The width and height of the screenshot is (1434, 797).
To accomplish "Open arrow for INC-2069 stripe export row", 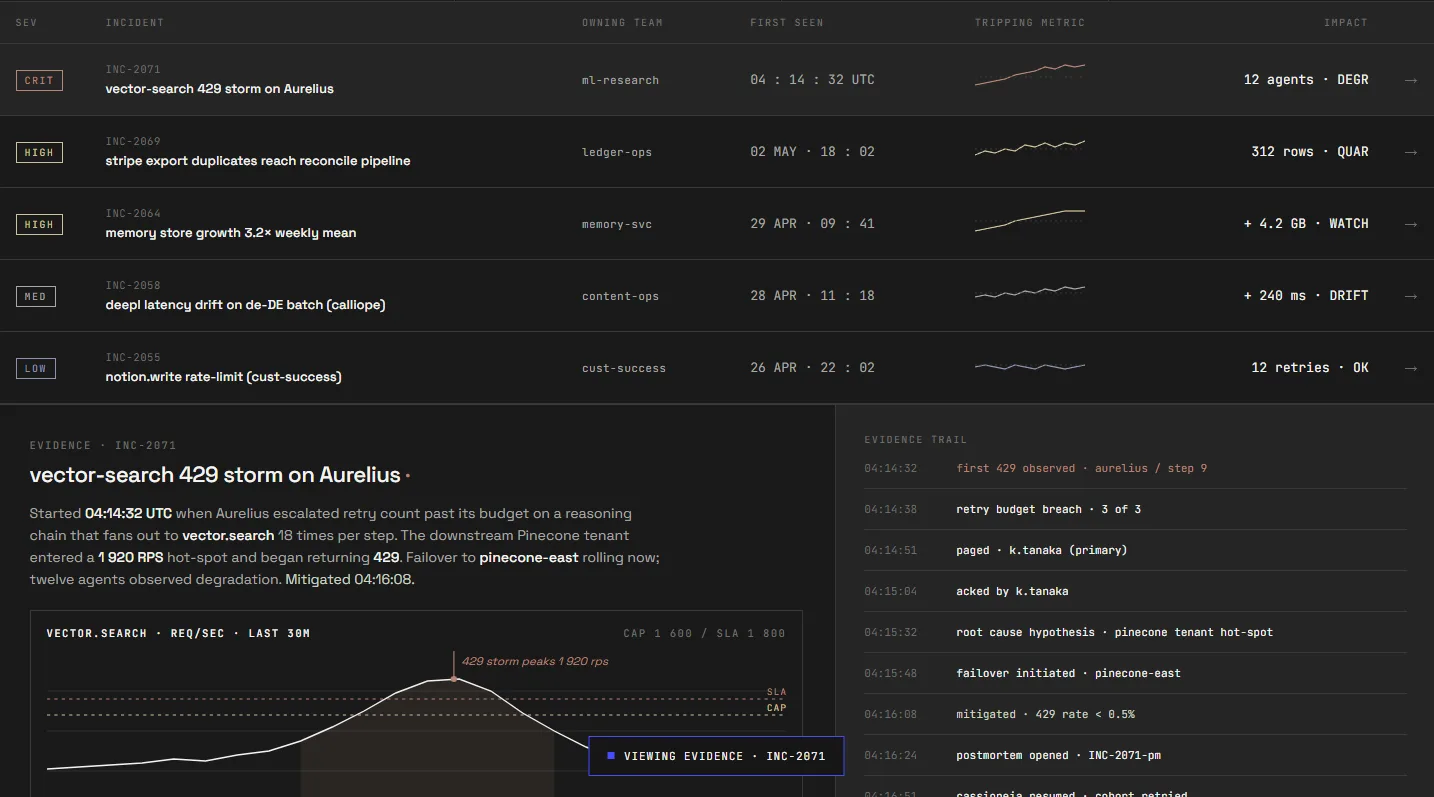I will [x=1410, y=152].
